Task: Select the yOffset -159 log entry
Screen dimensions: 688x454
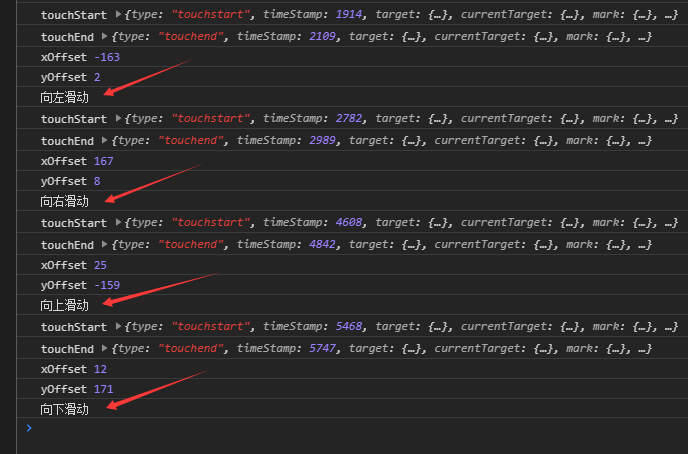Action: point(352,285)
